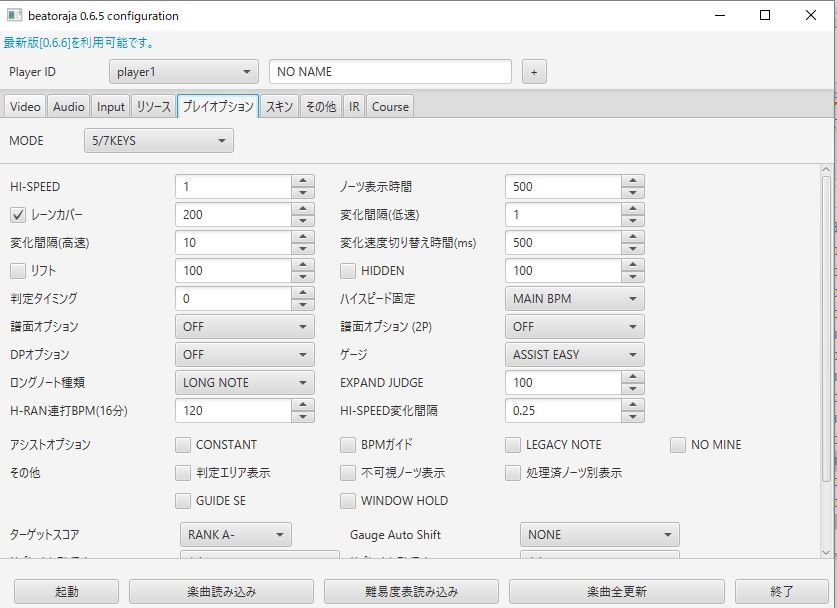Click the 最新版[0.6.6] update notice link
The width and height of the screenshot is (837, 608).
pyautogui.click(x=78, y=43)
